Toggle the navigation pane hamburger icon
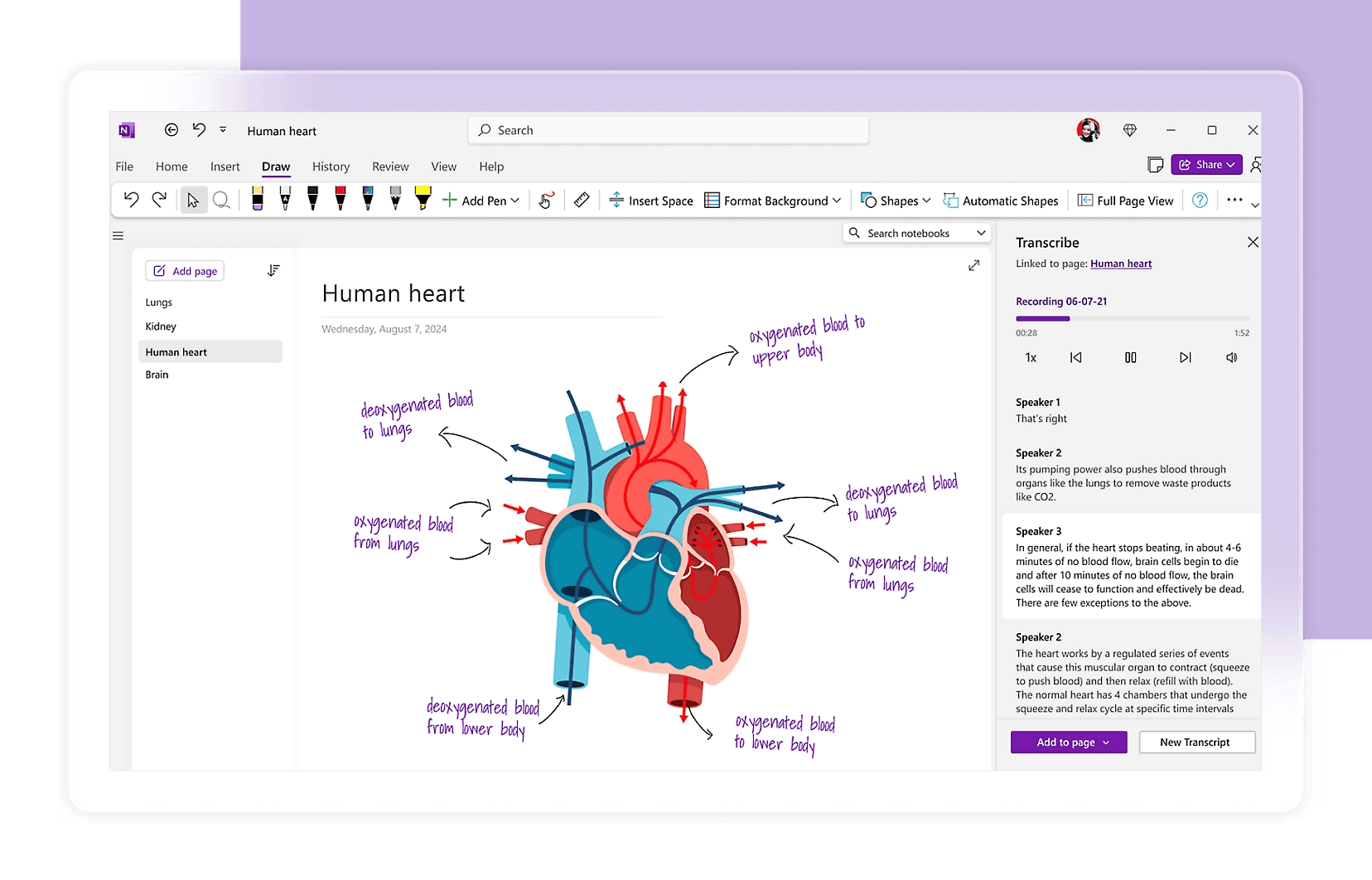Image resolution: width=1372 pixels, height=880 pixels. (118, 236)
